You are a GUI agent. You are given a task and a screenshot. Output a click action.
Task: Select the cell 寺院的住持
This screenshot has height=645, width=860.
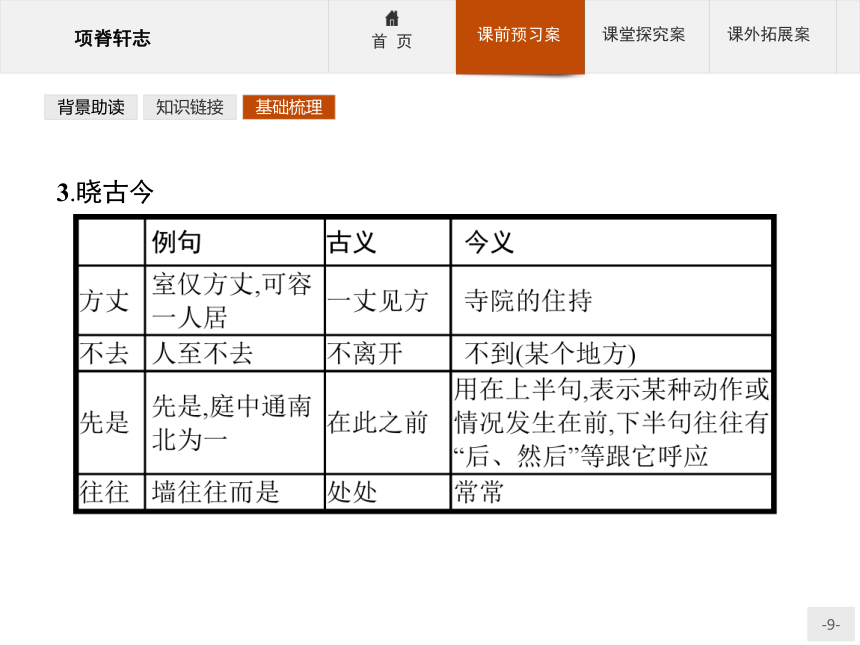point(611,301)
